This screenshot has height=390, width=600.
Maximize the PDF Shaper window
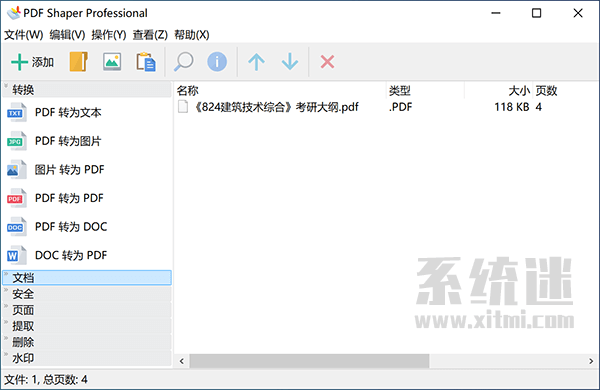click(536, 13)
